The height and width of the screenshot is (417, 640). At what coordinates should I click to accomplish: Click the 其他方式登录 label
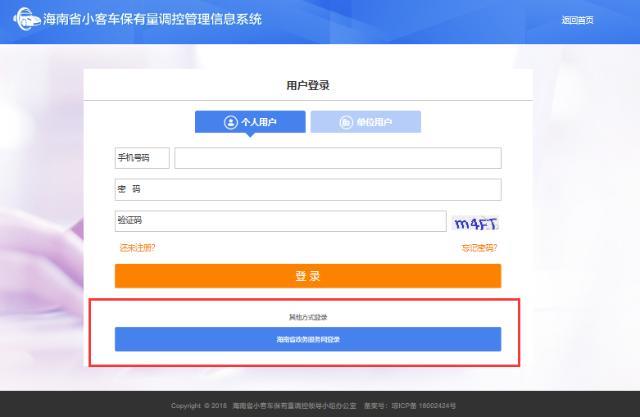pos(308,317)
